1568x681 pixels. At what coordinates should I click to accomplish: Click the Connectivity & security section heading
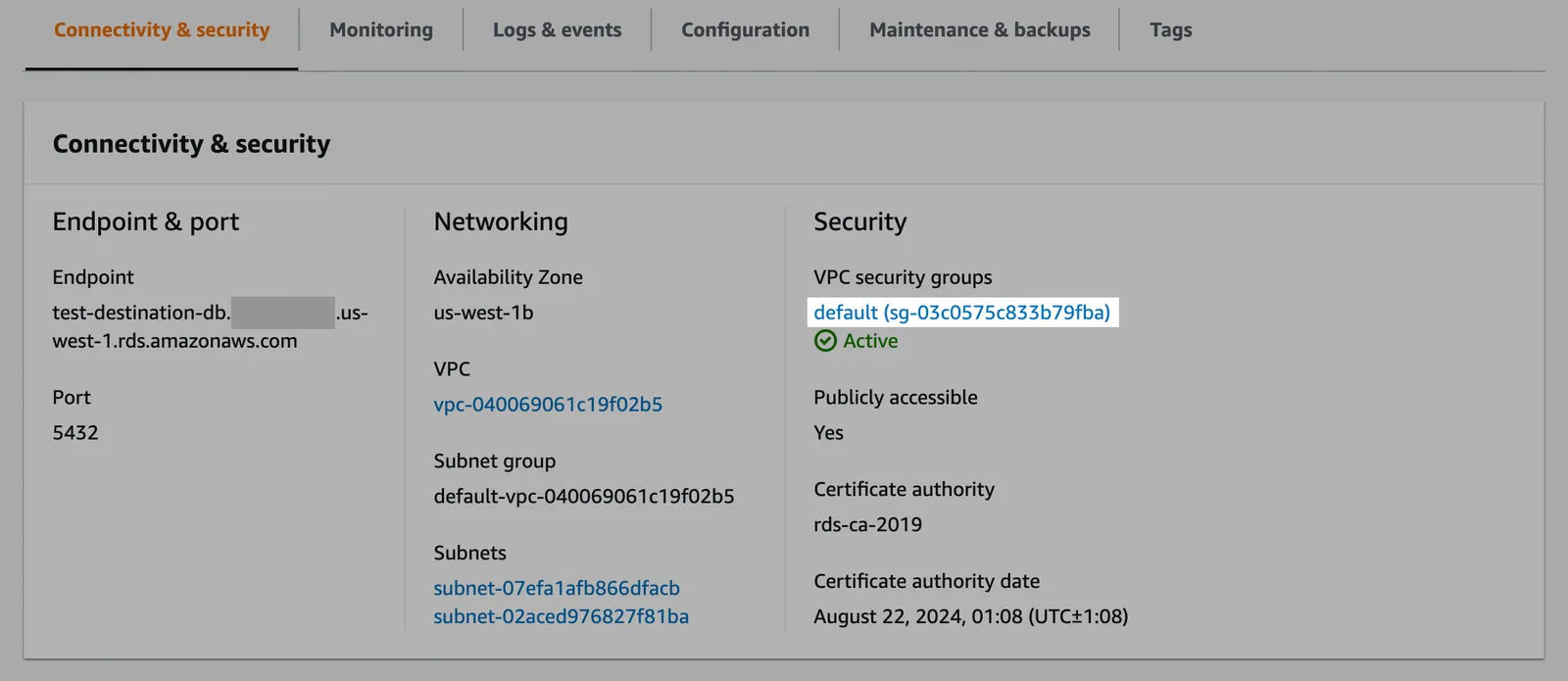pyautogui.click(x=191, y=144)
